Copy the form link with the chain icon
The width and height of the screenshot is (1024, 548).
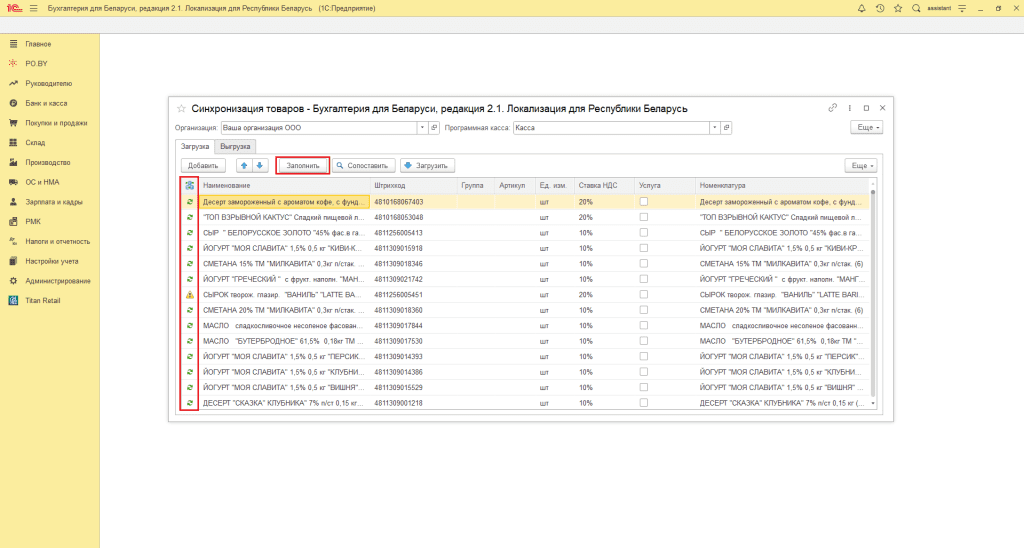click(833, 108)
